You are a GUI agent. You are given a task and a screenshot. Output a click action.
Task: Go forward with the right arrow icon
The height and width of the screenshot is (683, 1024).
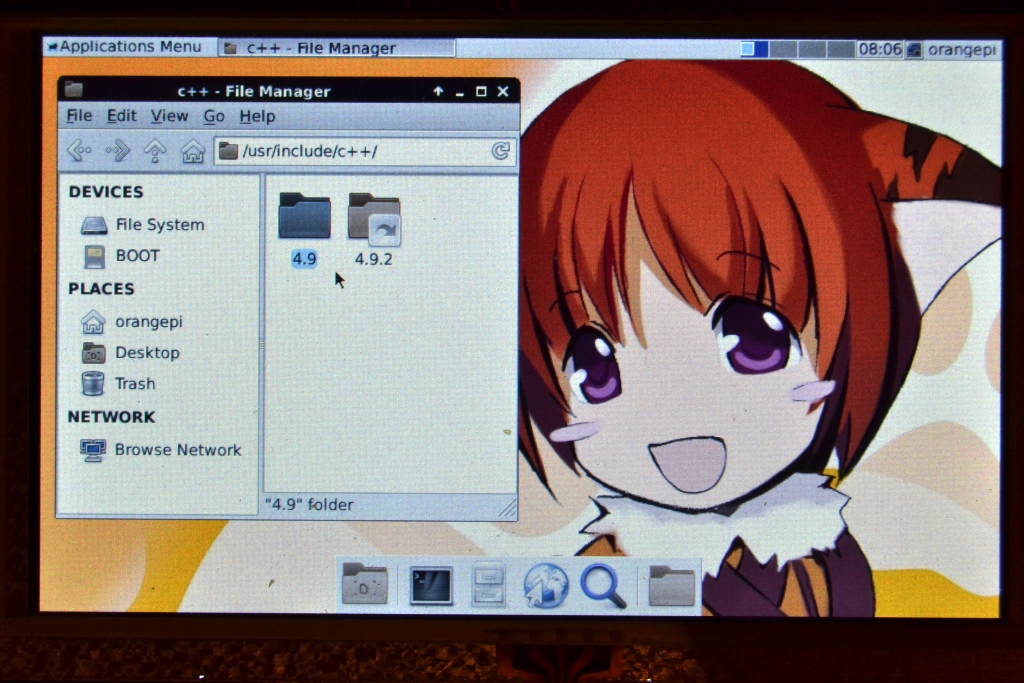pos(118,151)
